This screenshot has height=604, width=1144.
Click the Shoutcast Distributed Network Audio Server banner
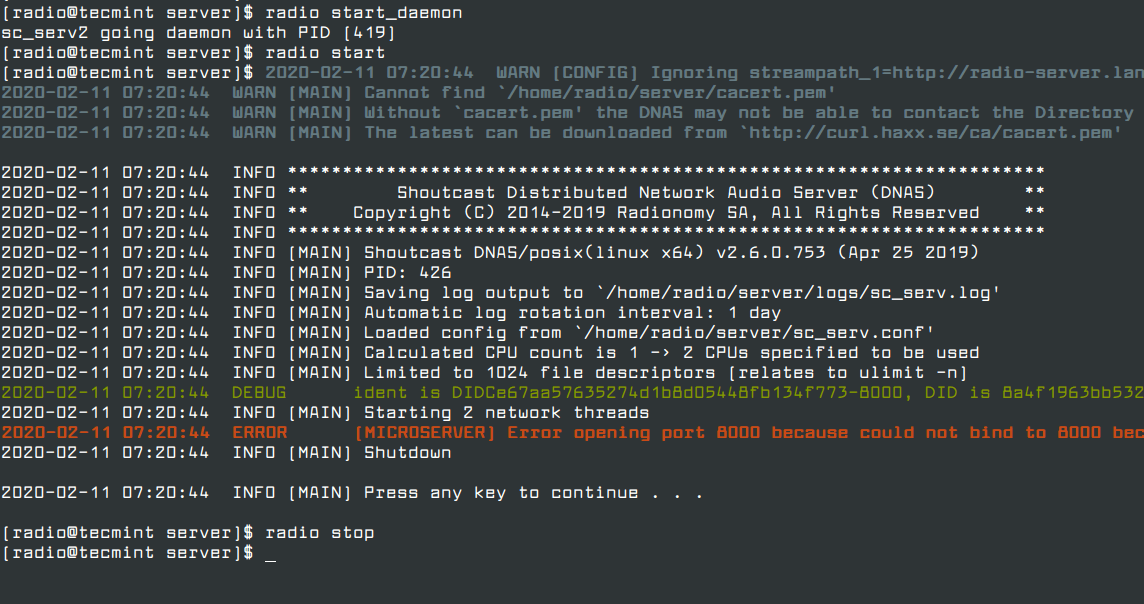tap(665, 193)
